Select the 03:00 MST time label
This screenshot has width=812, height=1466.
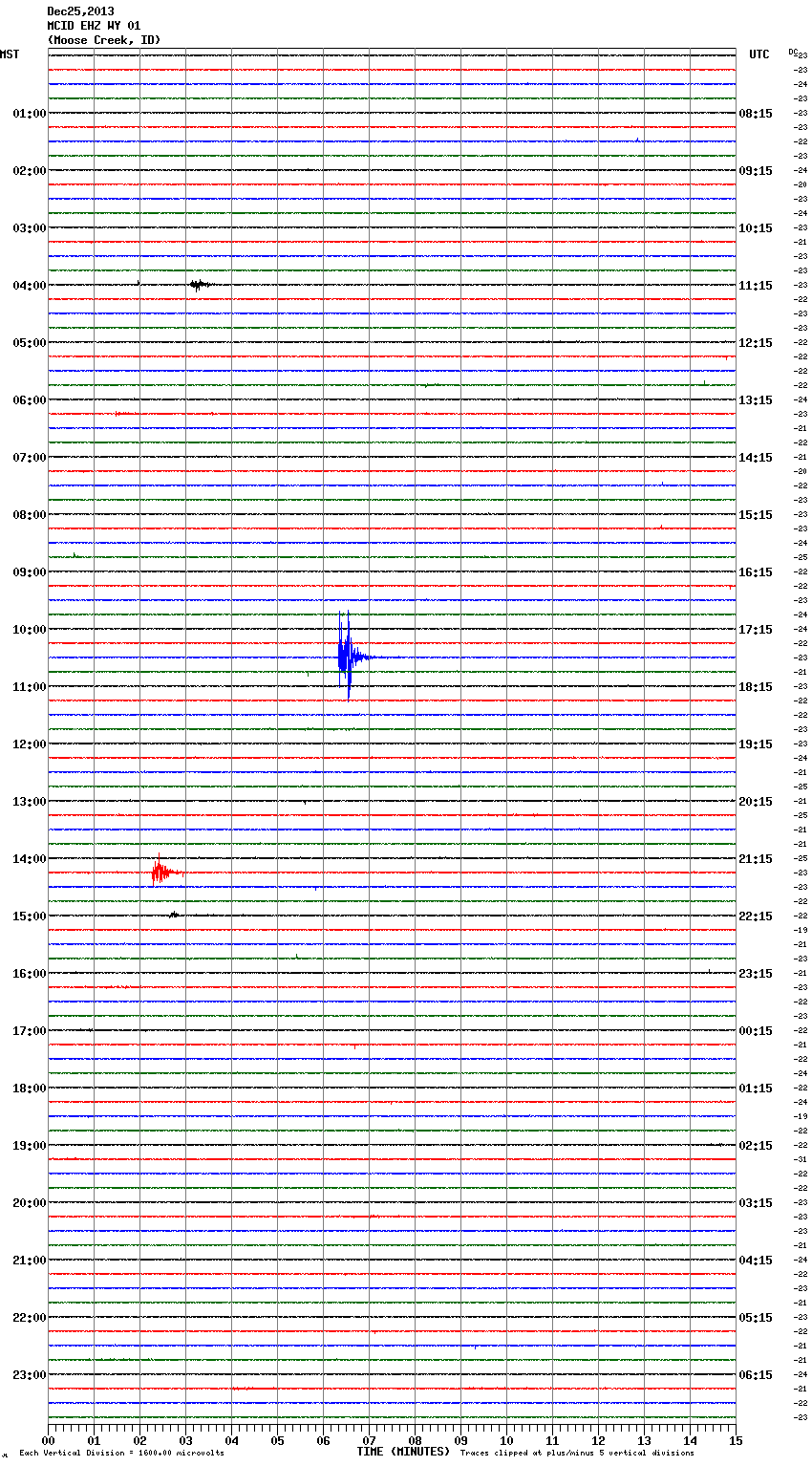click(x=29, y=228)
